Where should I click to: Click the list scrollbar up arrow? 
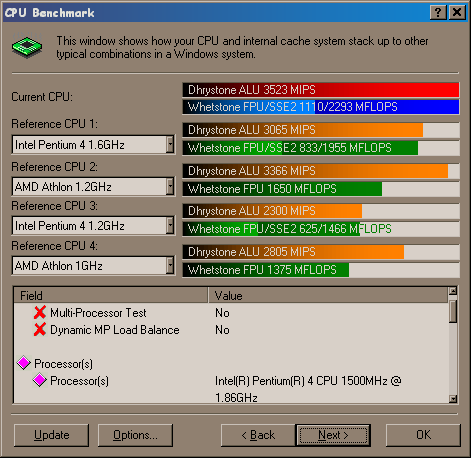453,291
